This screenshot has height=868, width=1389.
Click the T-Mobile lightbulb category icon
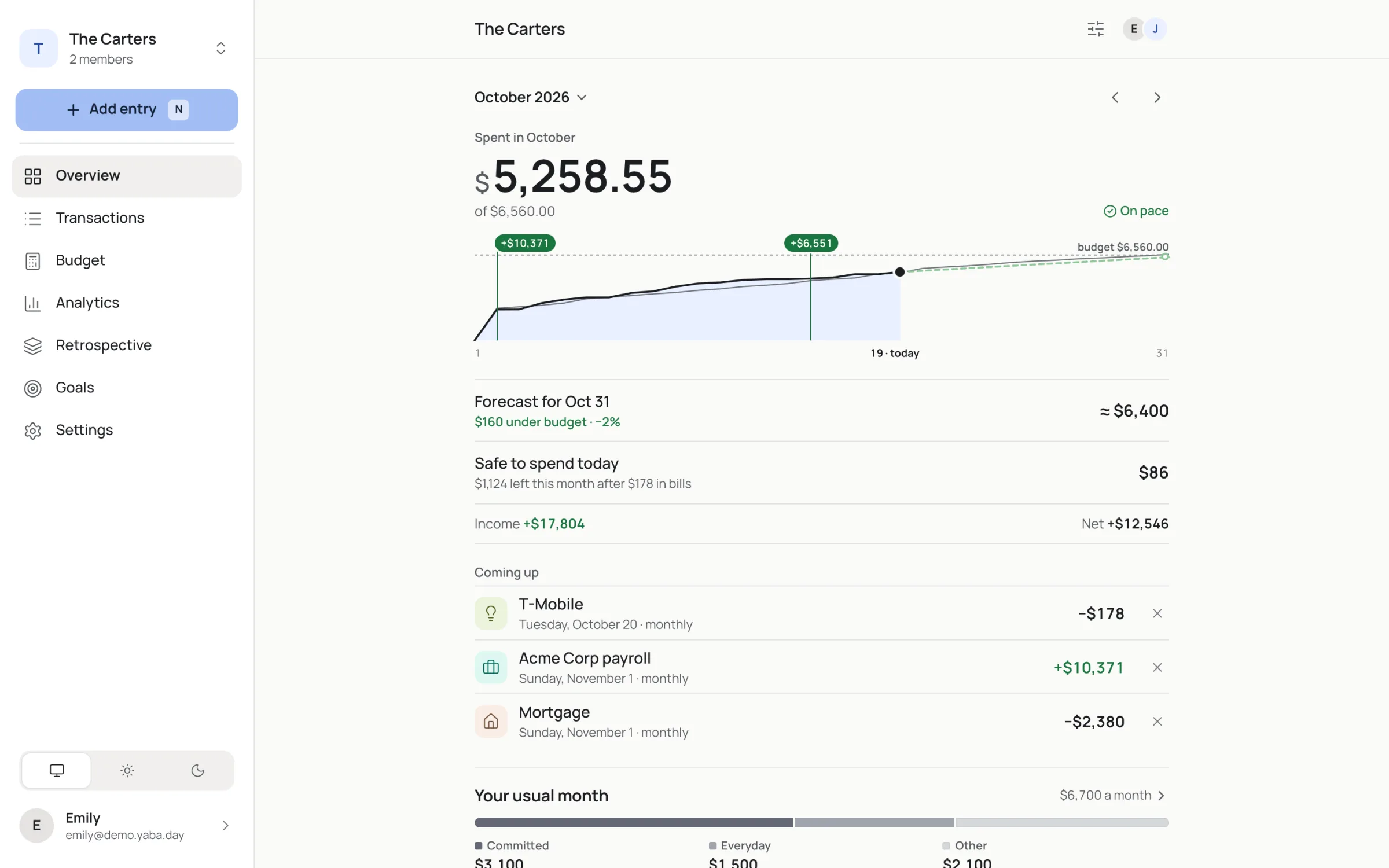tap(491, 613)
